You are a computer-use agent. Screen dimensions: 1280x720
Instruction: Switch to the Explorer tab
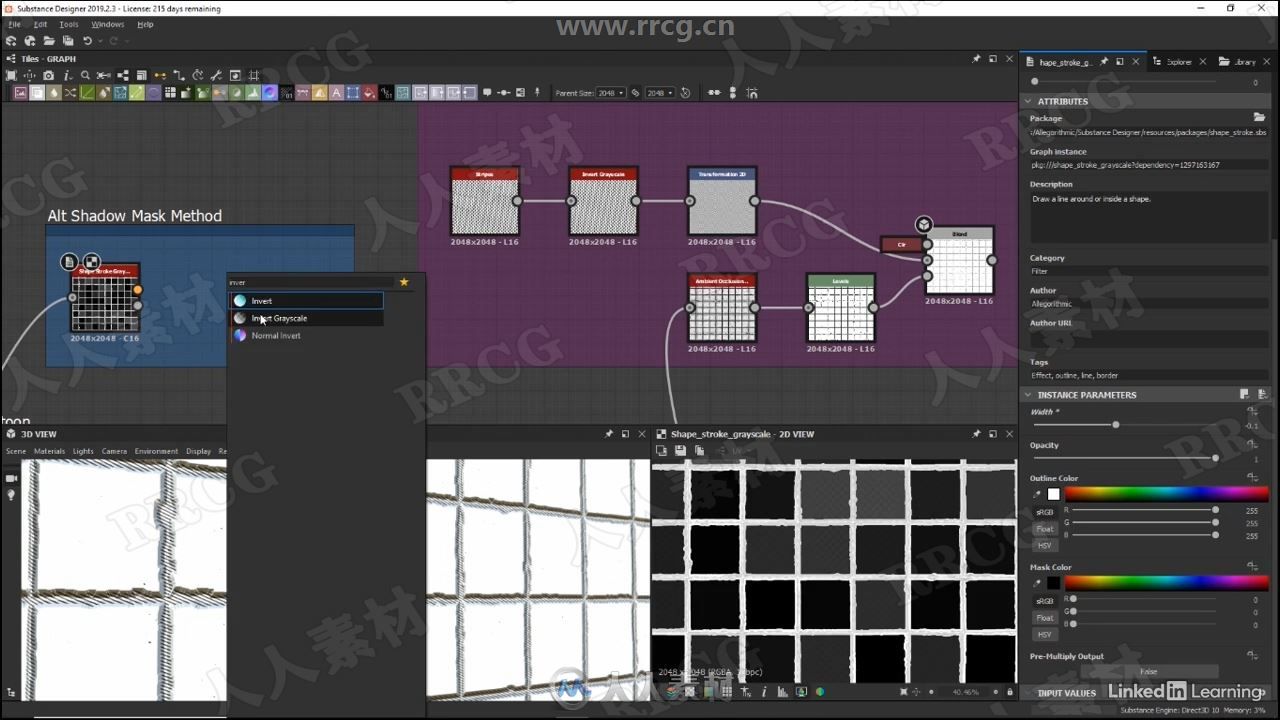point(1178,62)
